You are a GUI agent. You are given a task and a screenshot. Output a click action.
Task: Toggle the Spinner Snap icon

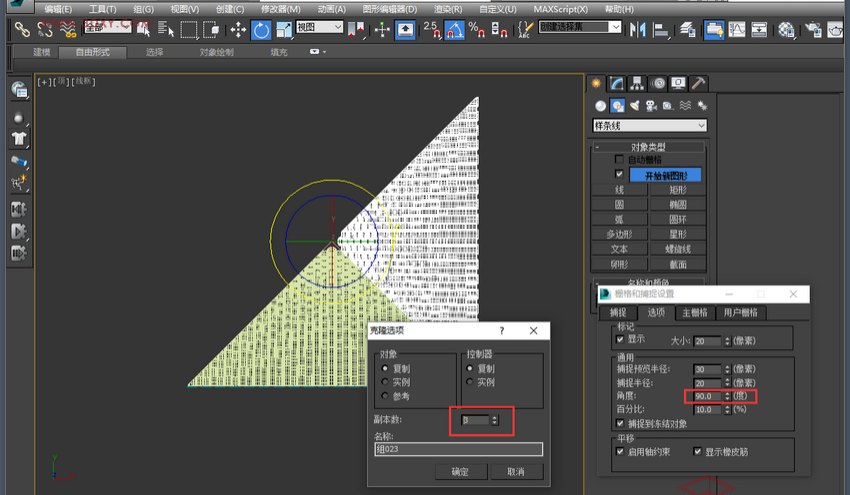pyautogui.click(x=499, y=29)
